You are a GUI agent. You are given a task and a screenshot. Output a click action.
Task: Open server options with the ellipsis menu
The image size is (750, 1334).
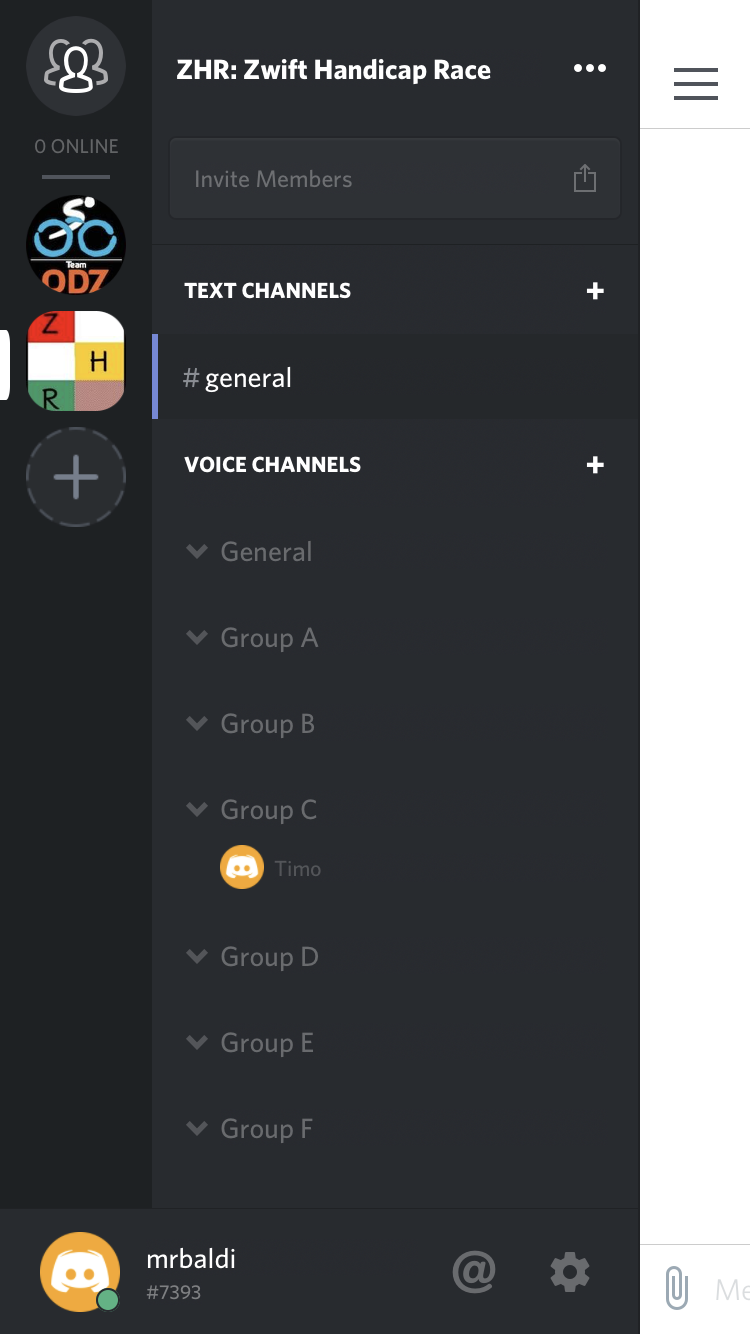(590, 68)
